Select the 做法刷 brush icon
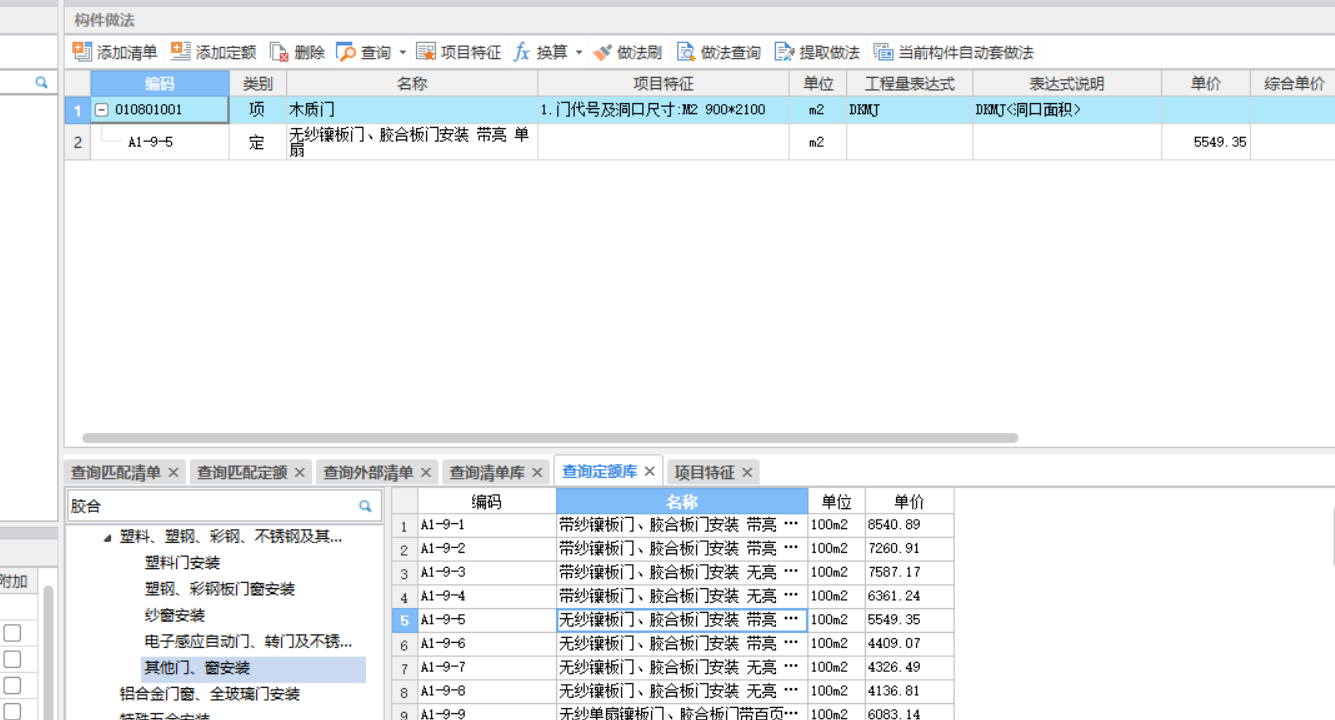The height and width of the screenshot is (720, 1335). click(x=602, y=52)
